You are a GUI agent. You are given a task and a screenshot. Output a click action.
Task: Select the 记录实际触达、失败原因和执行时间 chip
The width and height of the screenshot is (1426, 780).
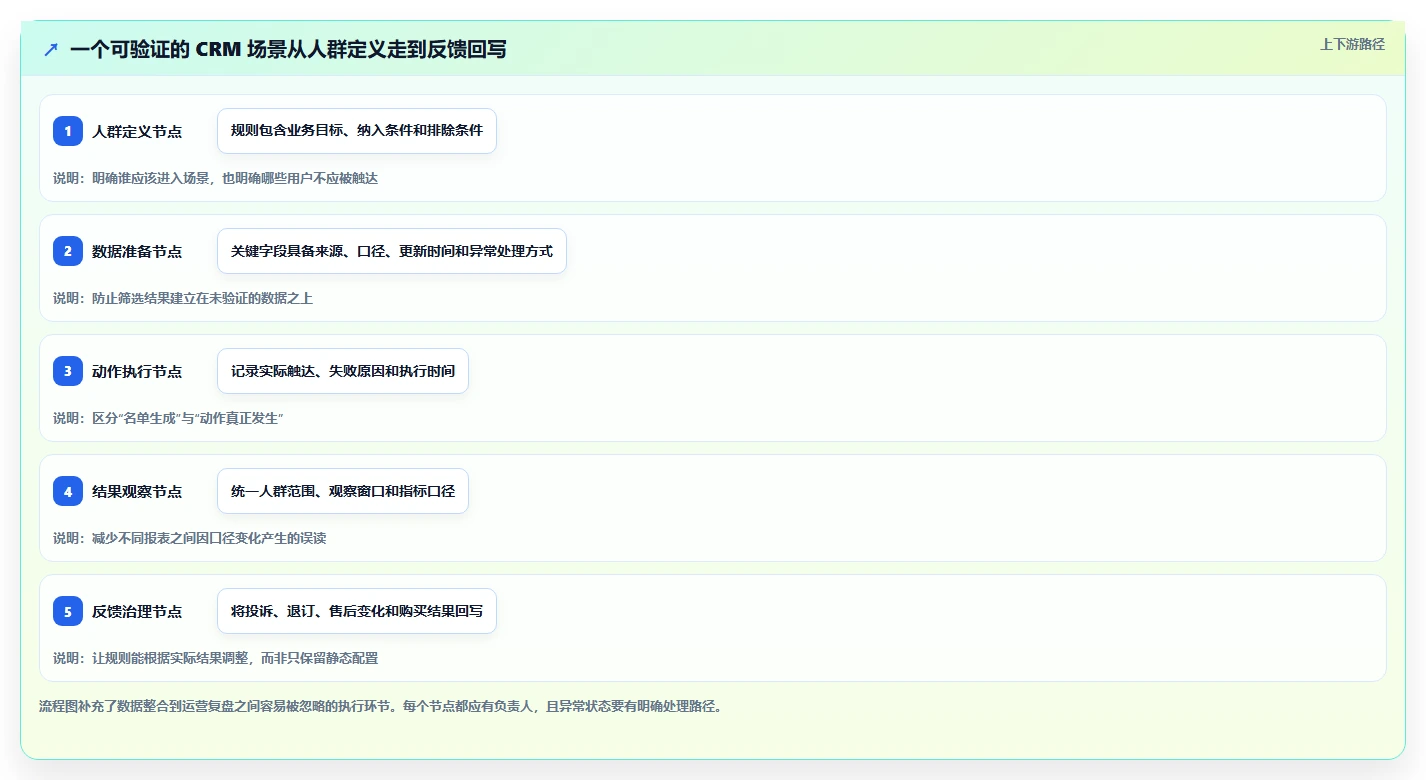point(343,371)
